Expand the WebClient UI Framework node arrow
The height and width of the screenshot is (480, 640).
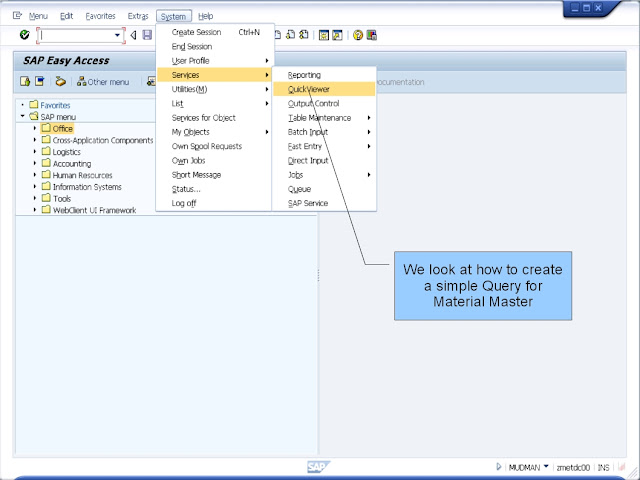[x=35, y=210]
